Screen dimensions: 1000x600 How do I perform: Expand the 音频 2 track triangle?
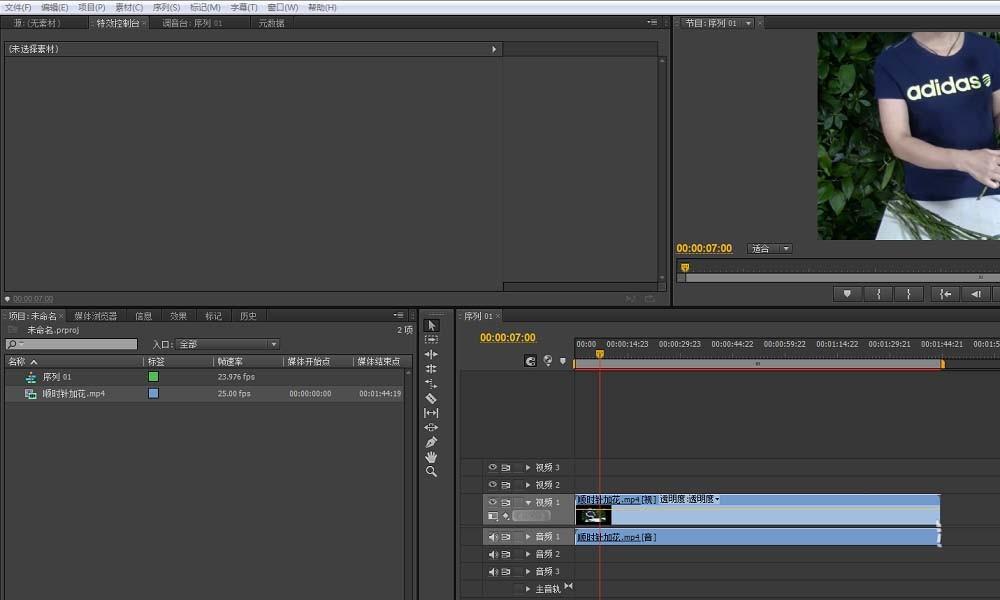tap(528, 554)
